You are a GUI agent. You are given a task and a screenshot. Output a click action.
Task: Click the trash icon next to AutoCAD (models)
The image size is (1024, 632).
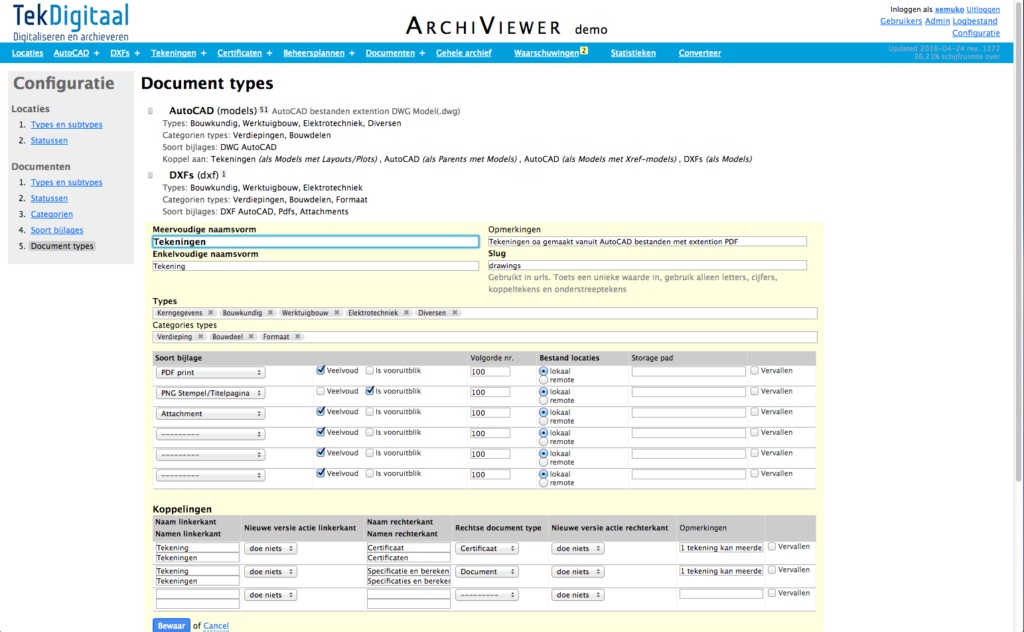(x=150, y=111)
